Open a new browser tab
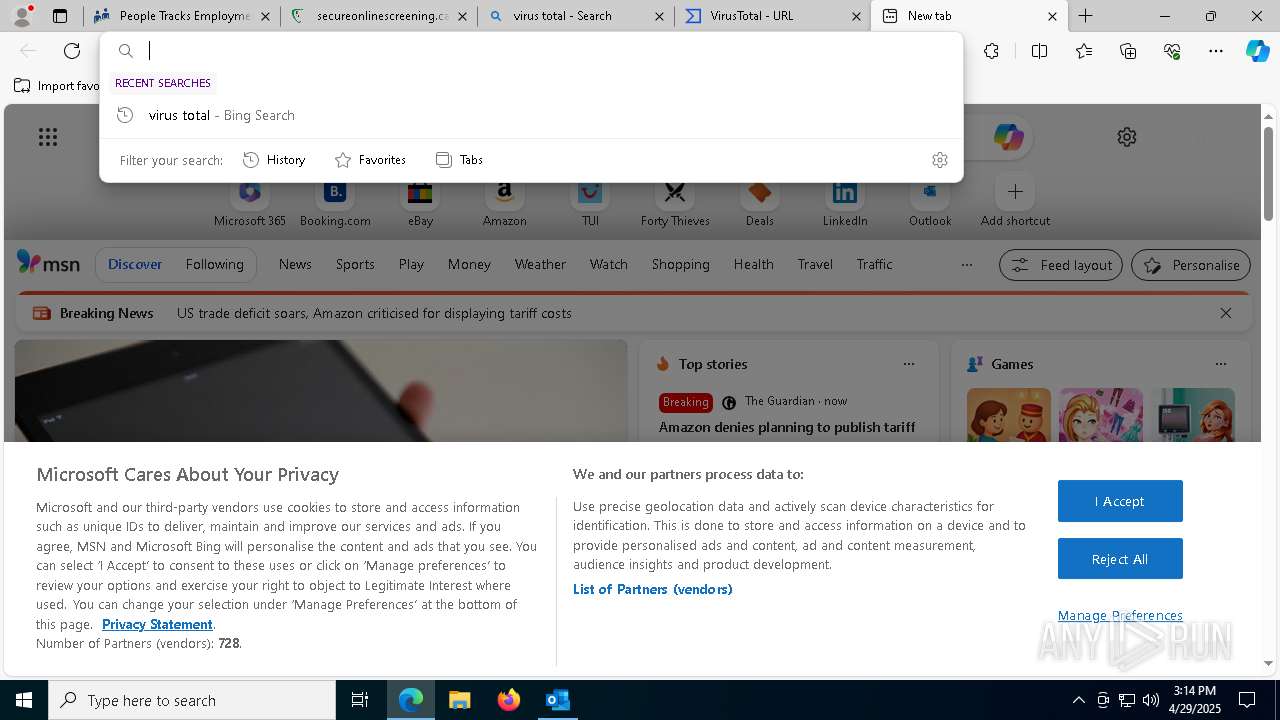Image resolution: width=1280 pixels, height=720 pixels. [1085, 16]
